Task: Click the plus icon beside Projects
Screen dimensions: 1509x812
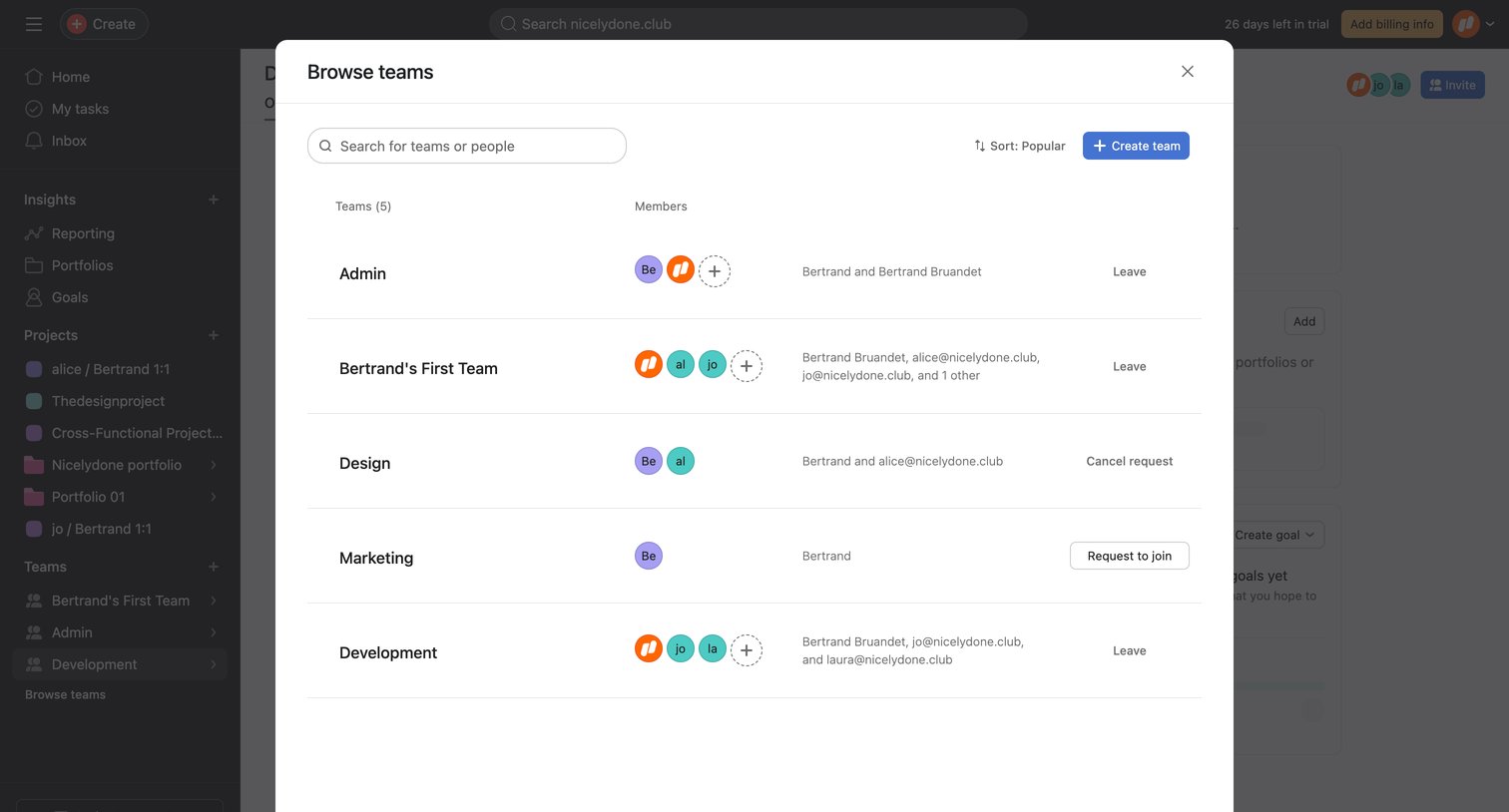Action: coord(214,335)
